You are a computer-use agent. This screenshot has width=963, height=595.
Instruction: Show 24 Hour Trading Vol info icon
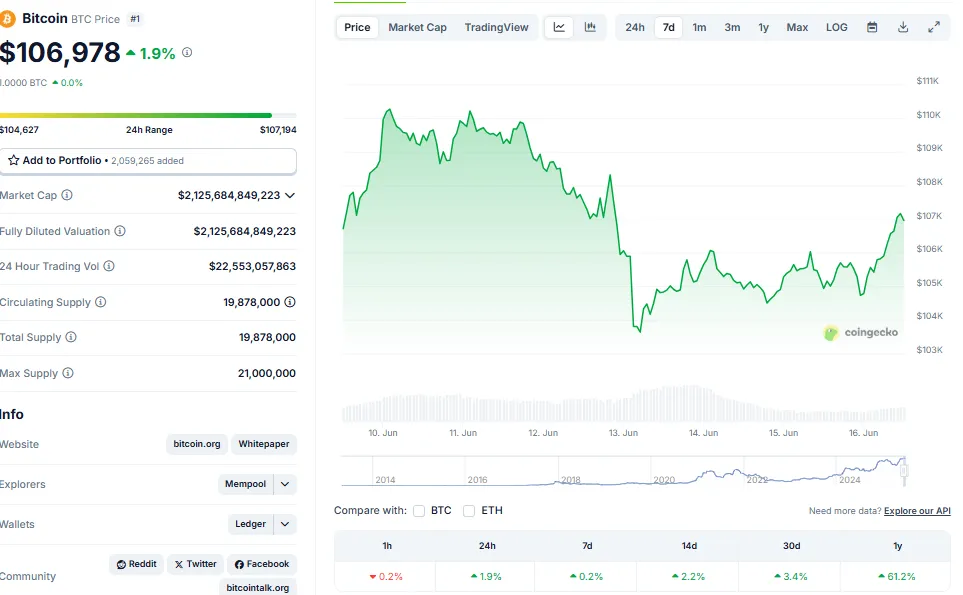[x=109, y=266]
